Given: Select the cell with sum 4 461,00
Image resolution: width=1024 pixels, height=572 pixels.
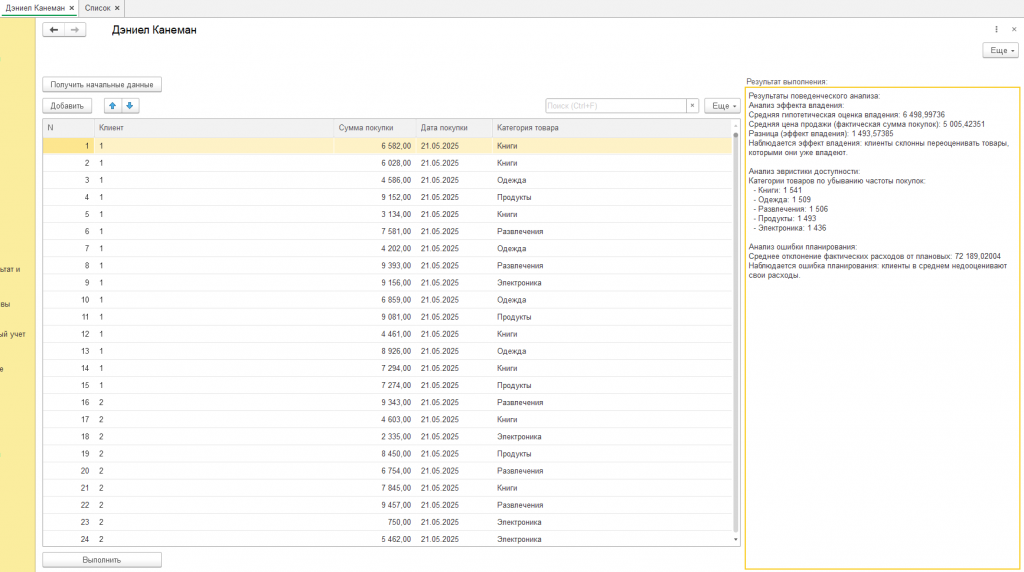Looking at the screenshot, I should tap(375, 334).
